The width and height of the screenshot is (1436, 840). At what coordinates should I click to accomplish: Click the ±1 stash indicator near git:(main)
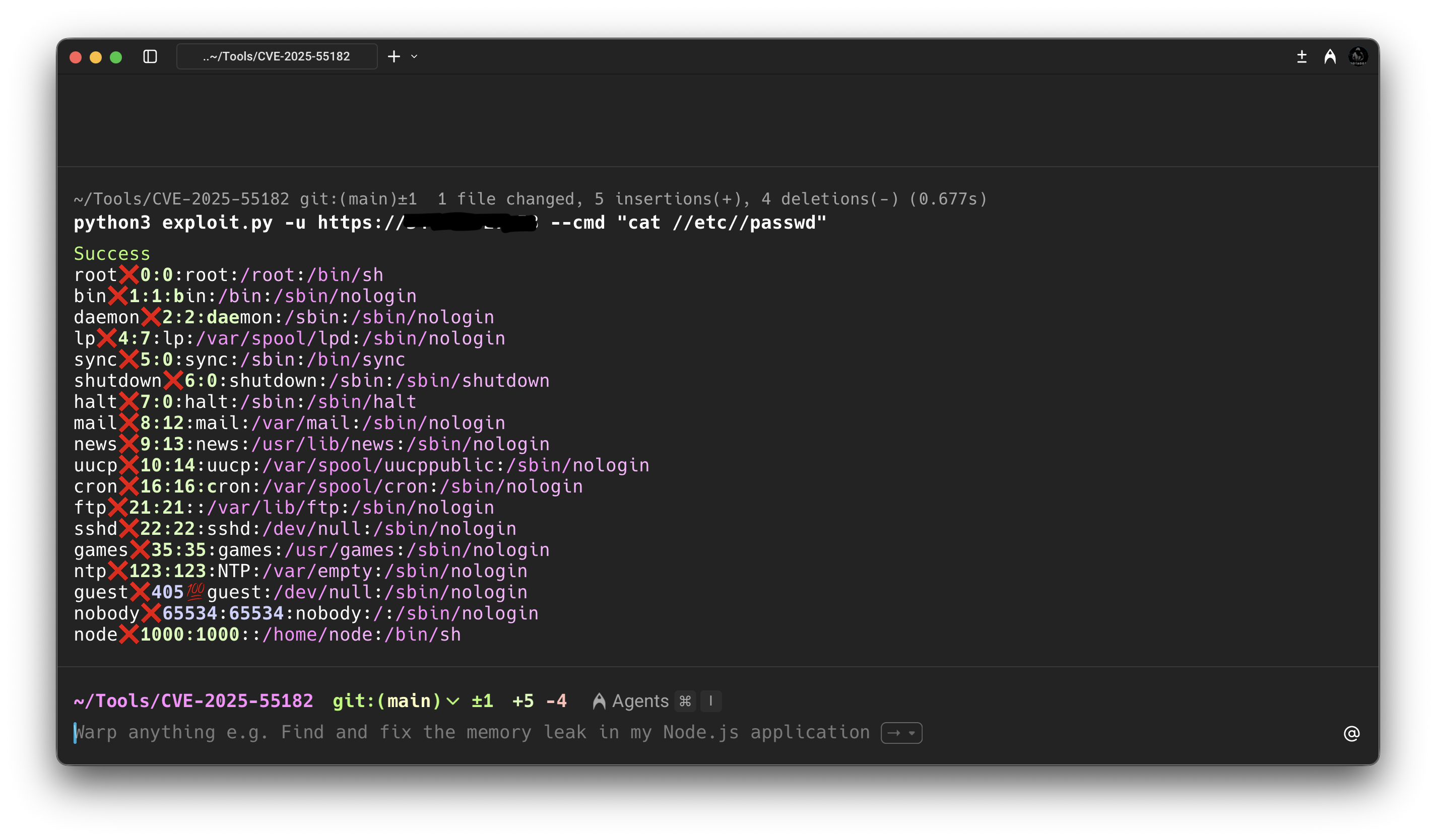click(x=482, y=701)
